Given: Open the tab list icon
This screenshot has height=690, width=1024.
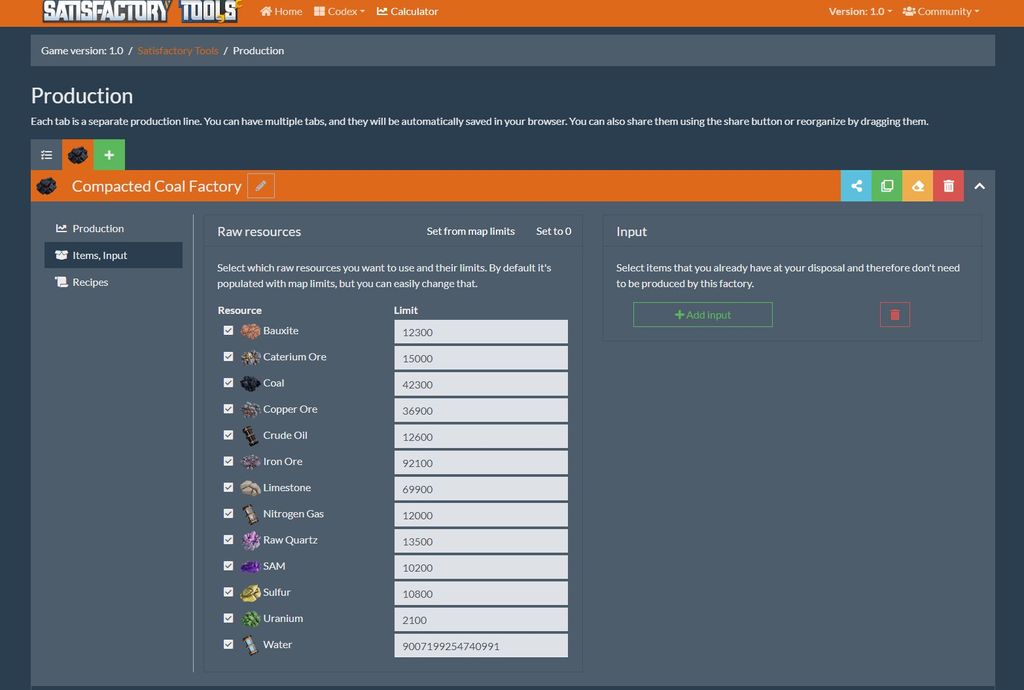Looking at the screenshot, I should (x=46, y=155).
